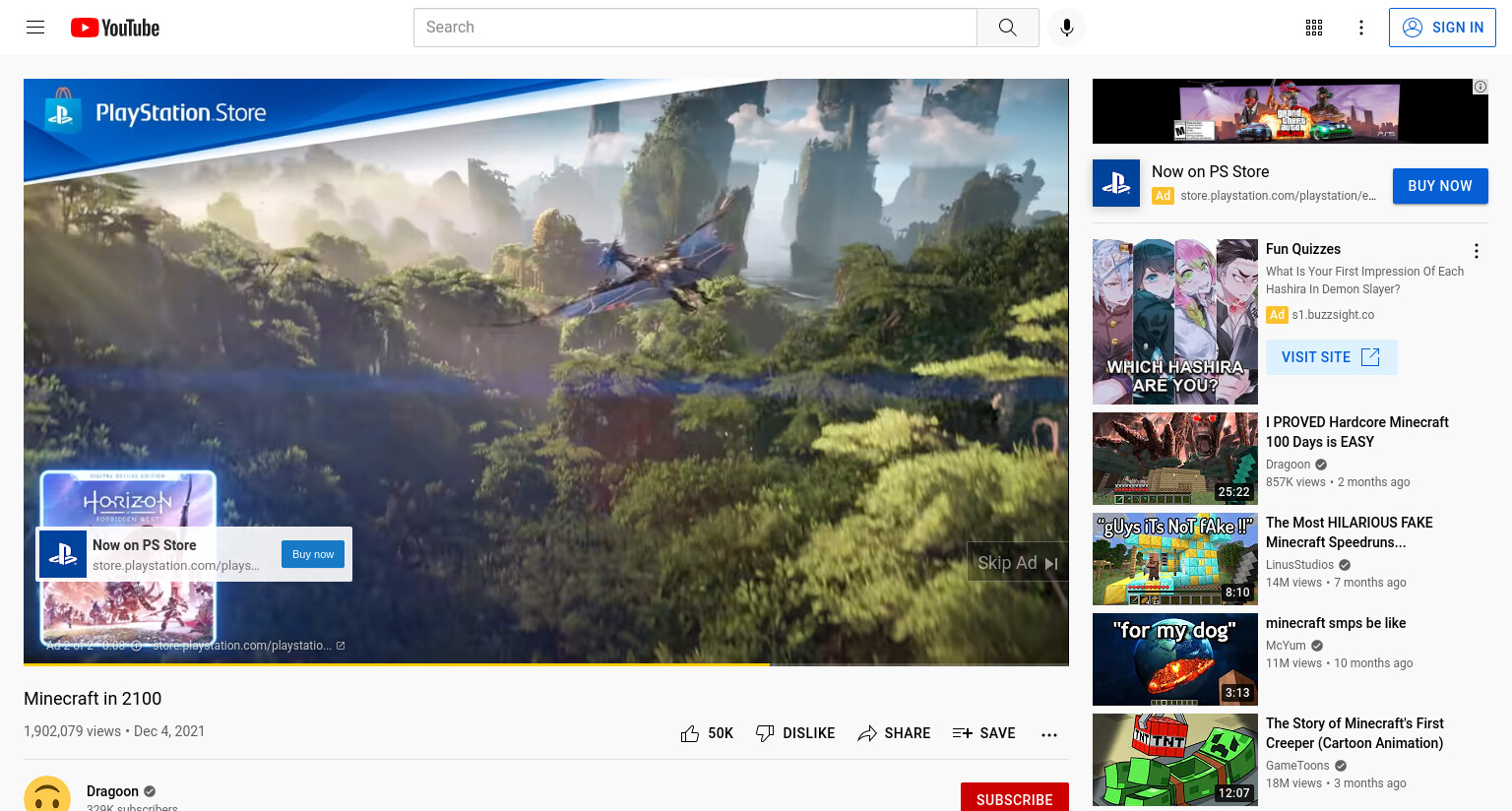Open The Most HILARIOUS FAKE Minecraft title
The image size is (1512, 811).
coord(1350,532)
